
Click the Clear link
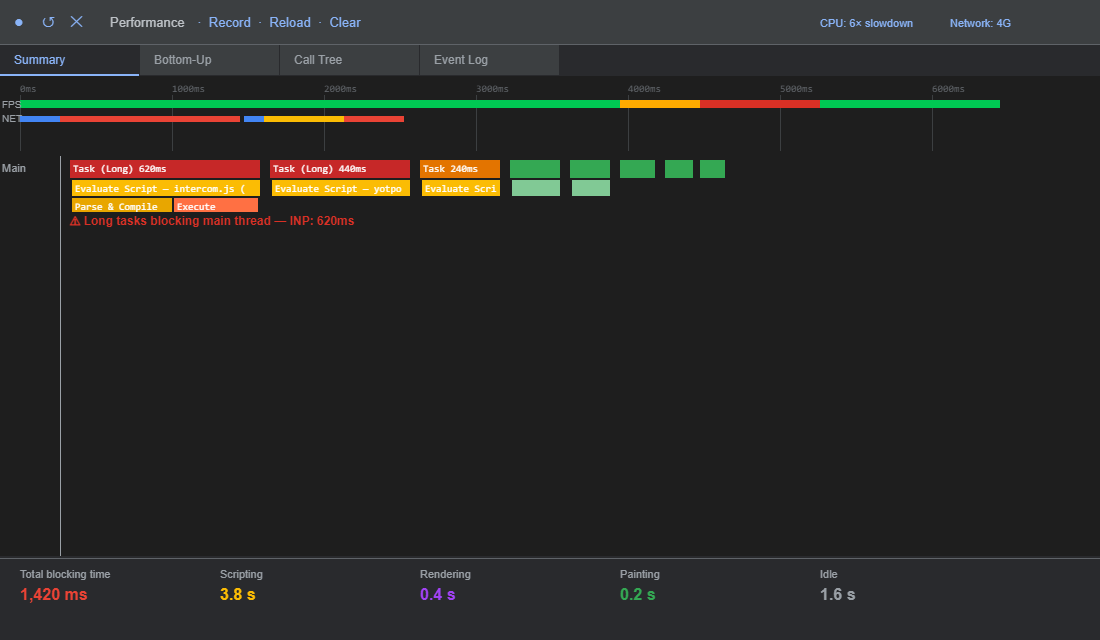345,22
